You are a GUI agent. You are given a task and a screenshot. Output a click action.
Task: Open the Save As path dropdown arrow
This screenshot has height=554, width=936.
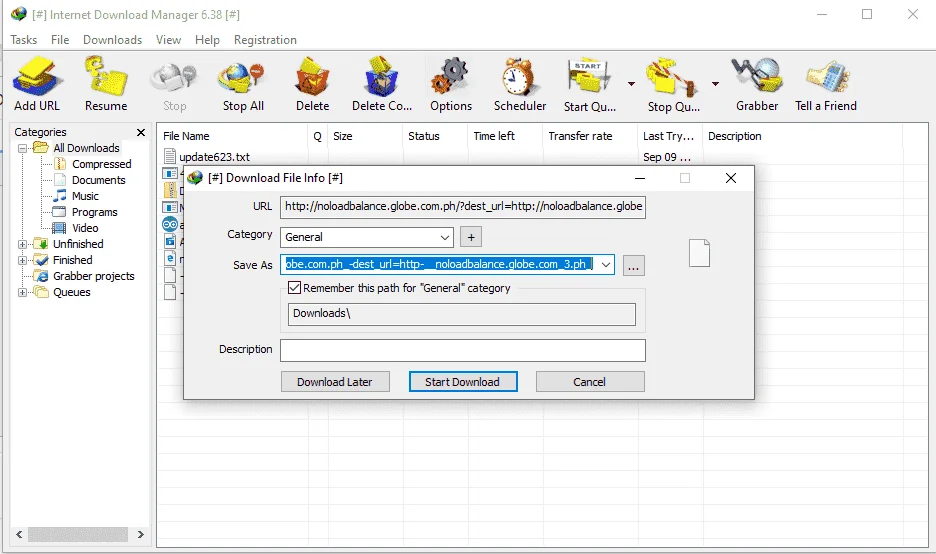pos(605,264)
